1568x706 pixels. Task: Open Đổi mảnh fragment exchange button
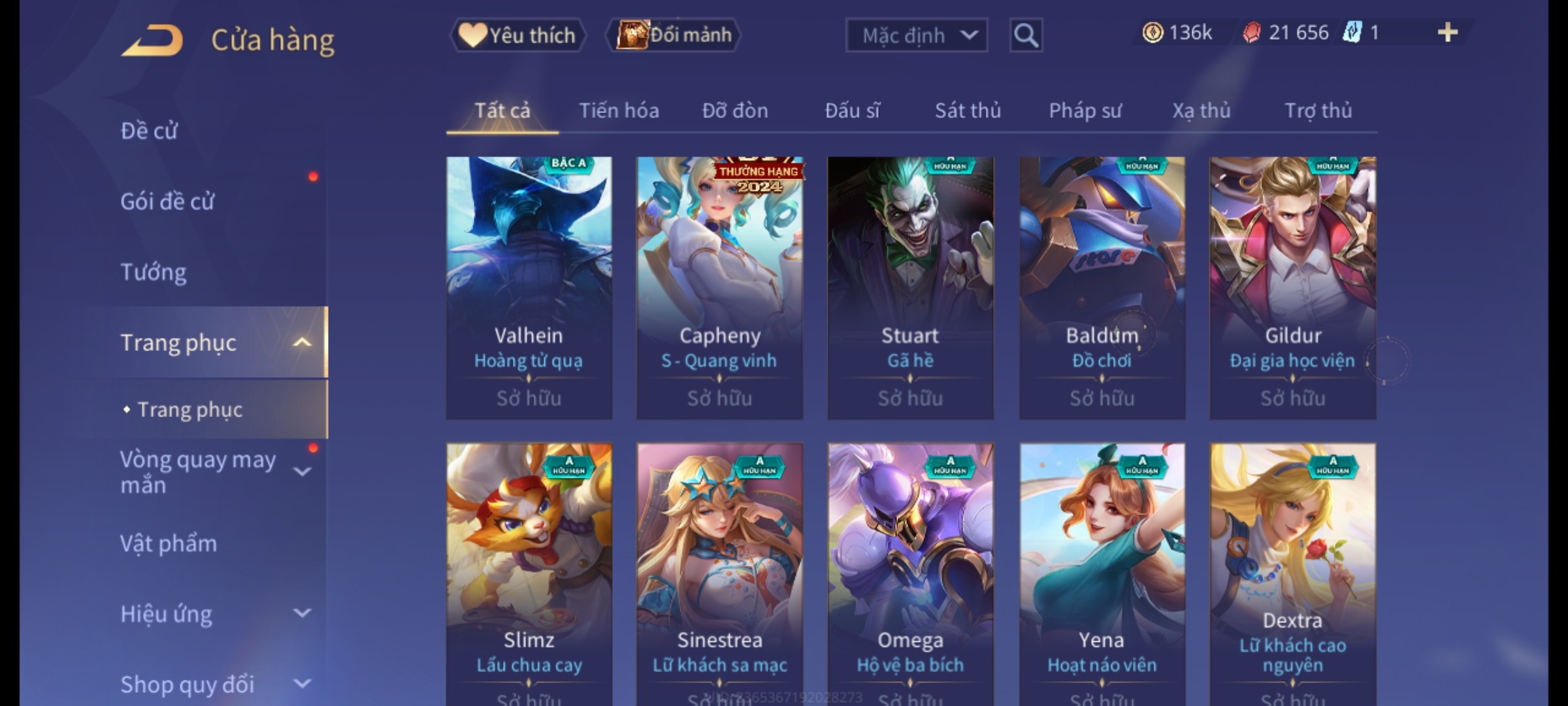click(674, 35)
